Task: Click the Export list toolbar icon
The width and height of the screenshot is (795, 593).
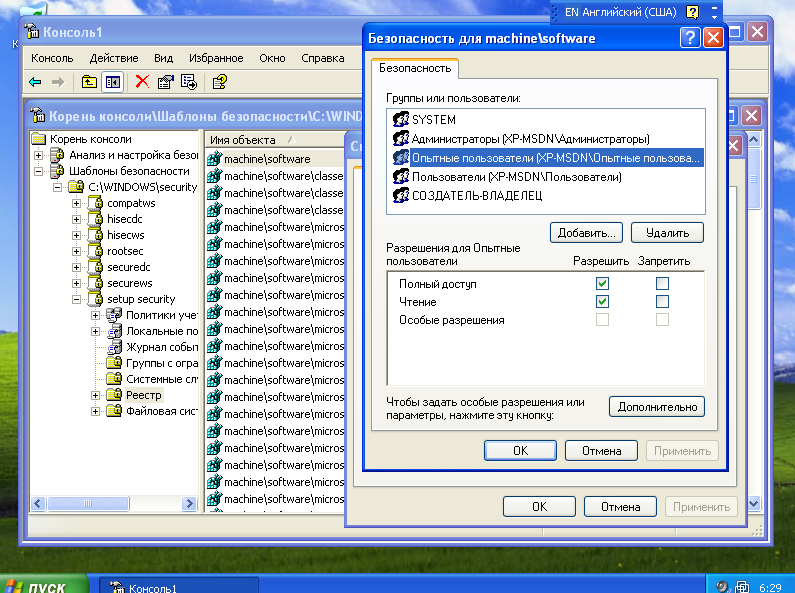Action: (189, 82)
